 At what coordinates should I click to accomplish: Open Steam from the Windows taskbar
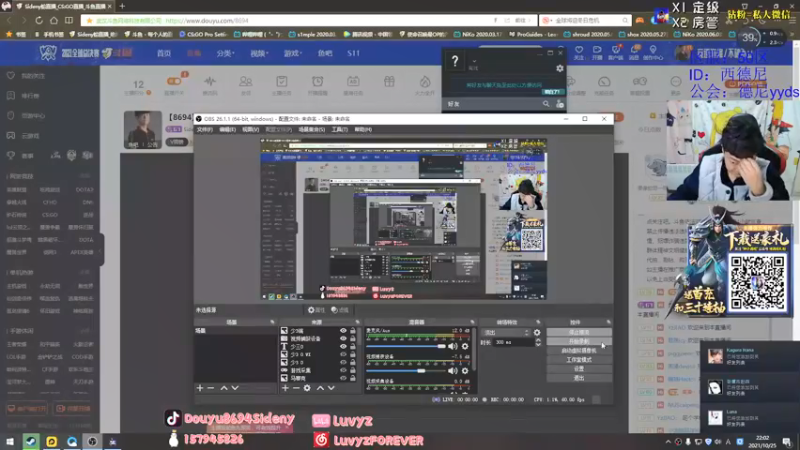coord(31,441)
